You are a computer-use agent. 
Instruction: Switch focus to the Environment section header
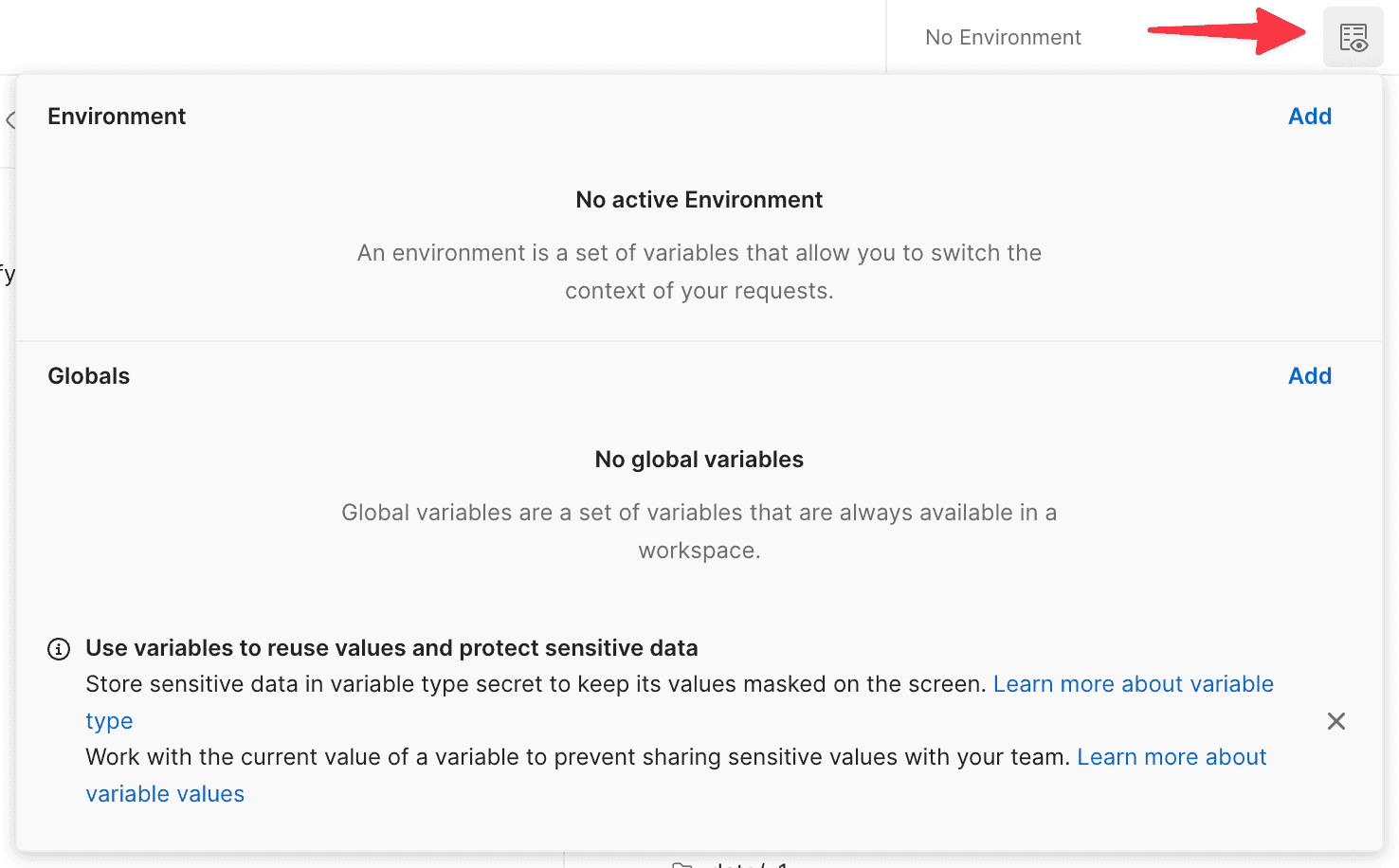point(117,116)
